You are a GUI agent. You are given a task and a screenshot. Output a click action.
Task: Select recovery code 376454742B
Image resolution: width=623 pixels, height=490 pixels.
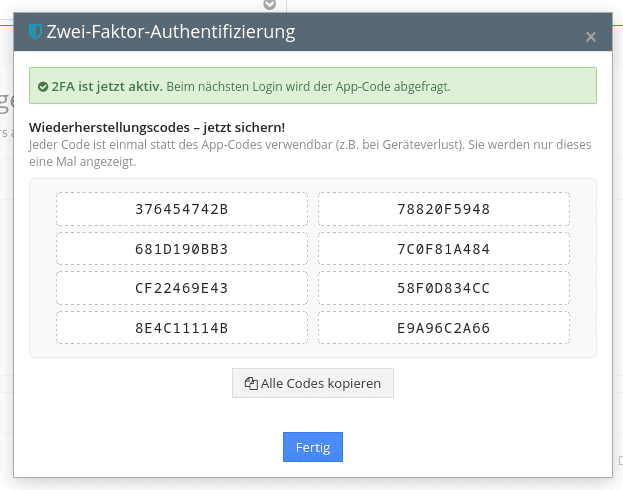182,209
